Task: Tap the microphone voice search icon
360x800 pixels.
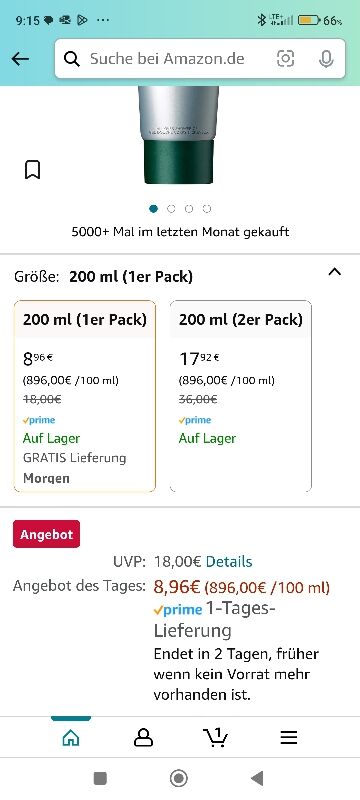Action: pos(326,59)
